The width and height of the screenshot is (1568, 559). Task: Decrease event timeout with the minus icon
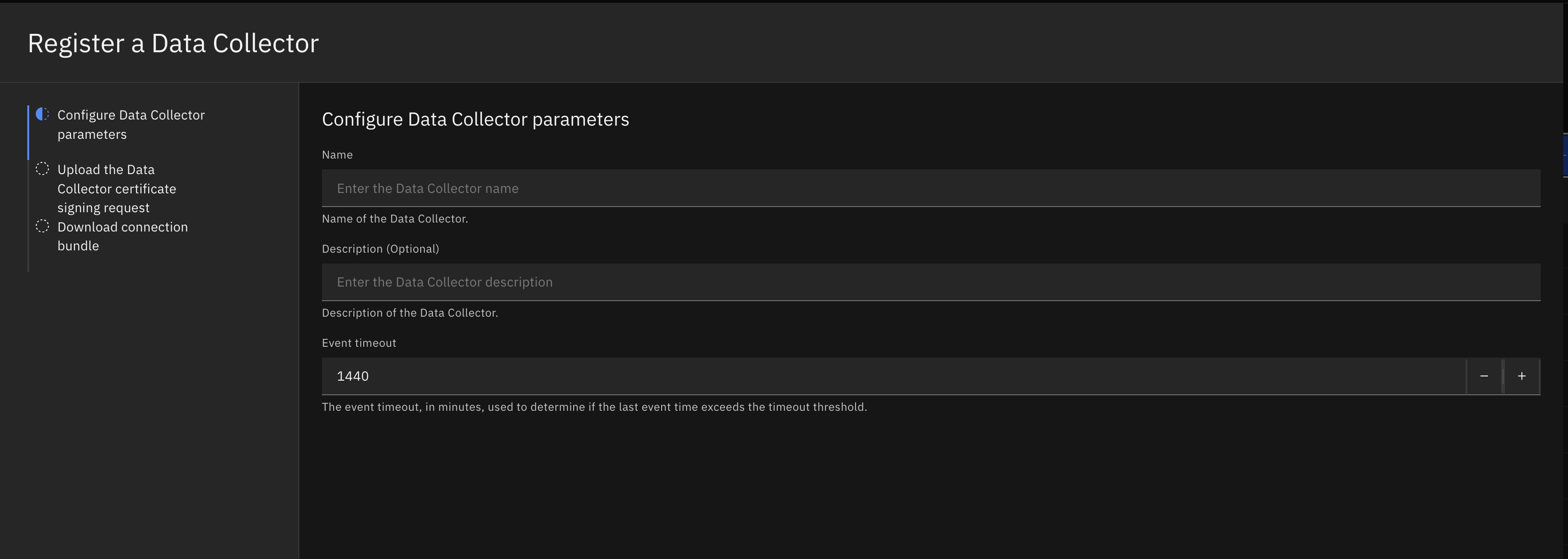(1484, 376)
